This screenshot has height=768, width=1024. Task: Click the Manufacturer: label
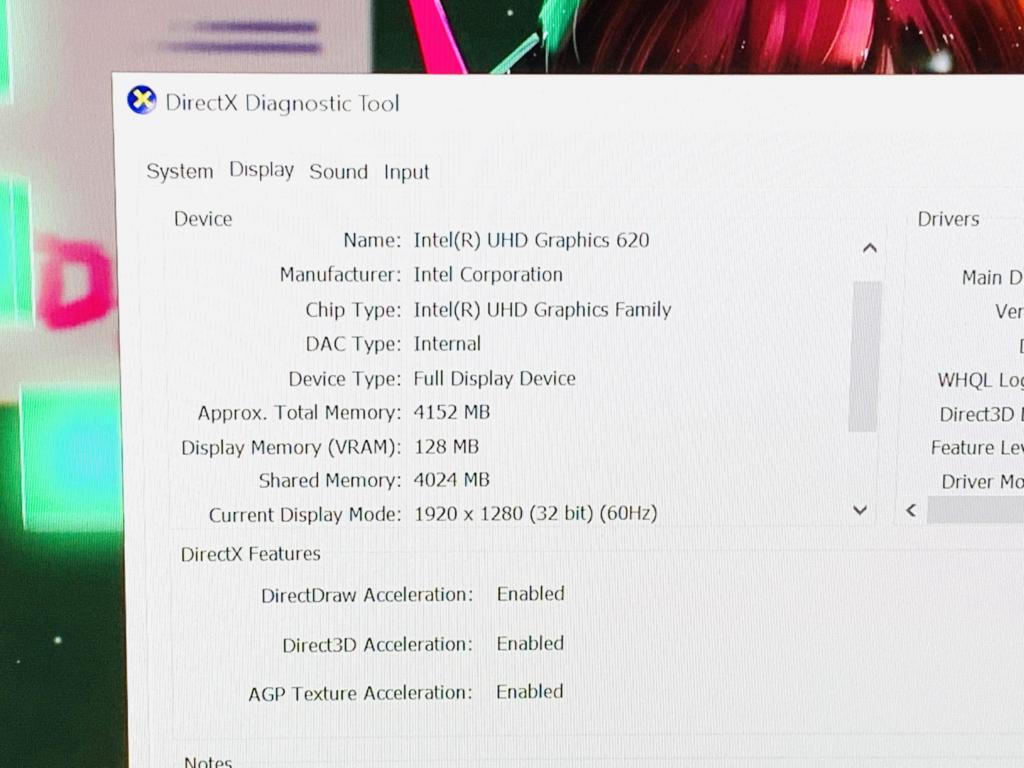tap(340, 275)
